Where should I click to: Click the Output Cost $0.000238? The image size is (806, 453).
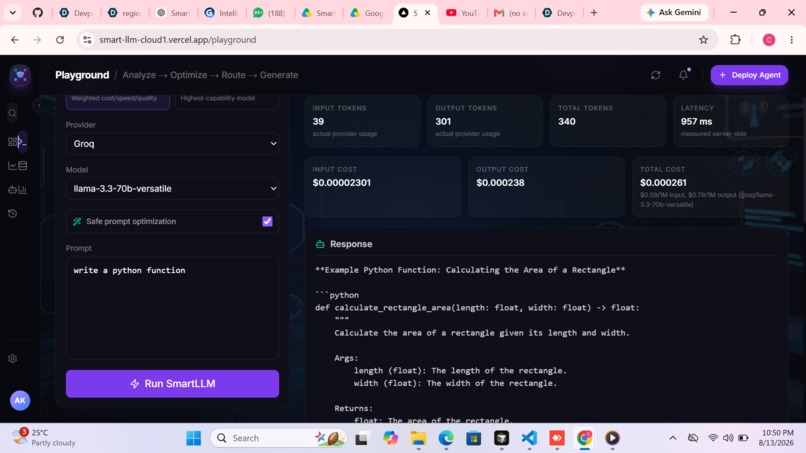pos(500,183)
